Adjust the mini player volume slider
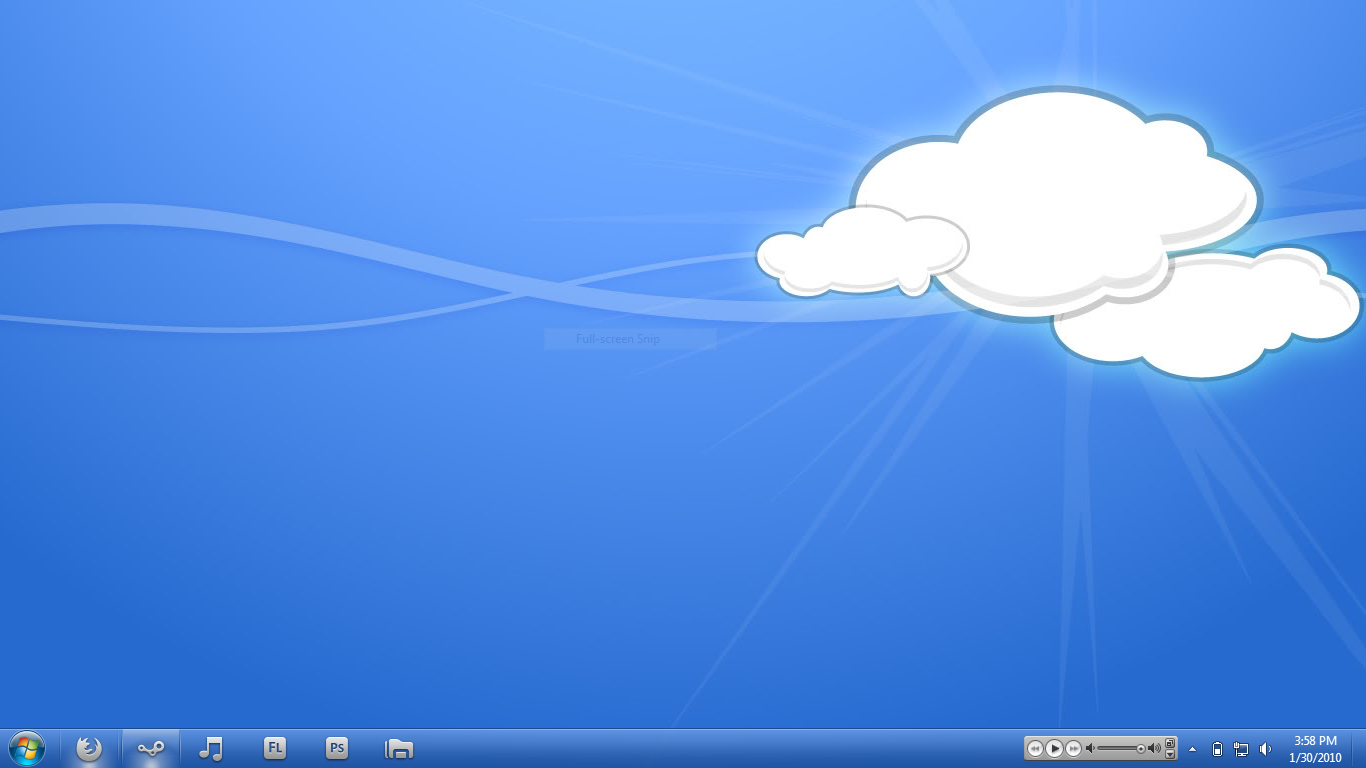 coord(1121,748)
